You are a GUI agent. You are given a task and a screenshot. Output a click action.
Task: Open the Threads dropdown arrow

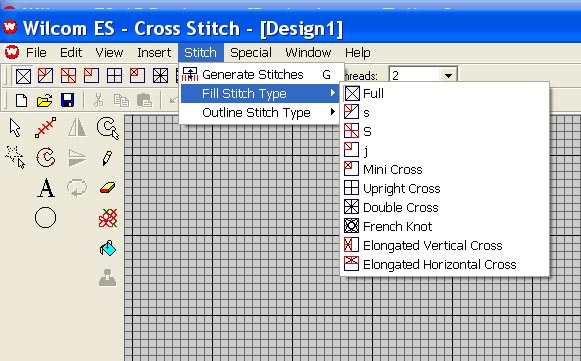(448, 76)
